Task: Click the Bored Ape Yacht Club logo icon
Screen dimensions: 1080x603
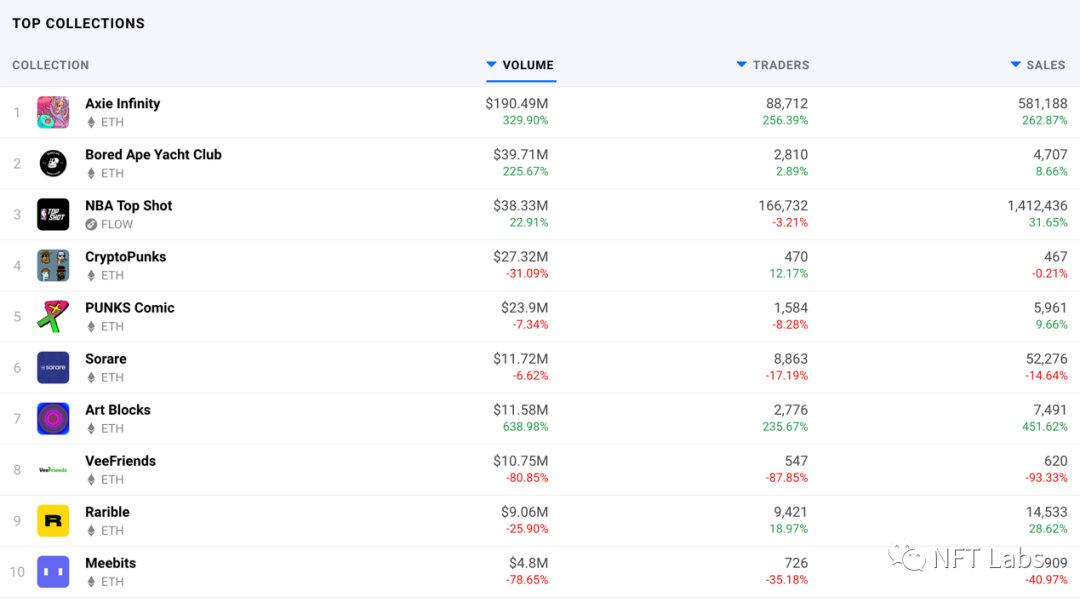Action: click(53, 163)
